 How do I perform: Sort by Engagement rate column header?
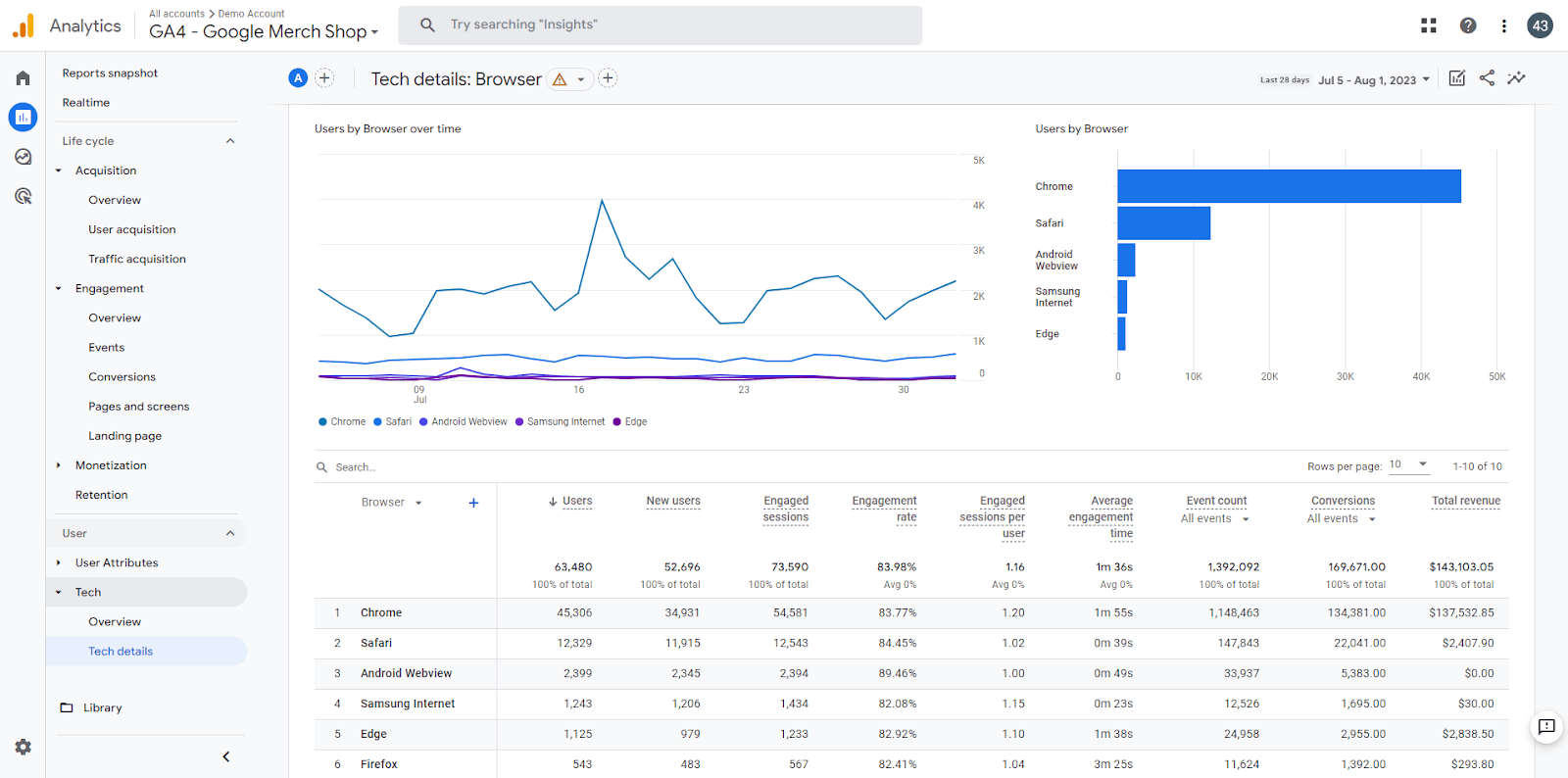[885, 509]
